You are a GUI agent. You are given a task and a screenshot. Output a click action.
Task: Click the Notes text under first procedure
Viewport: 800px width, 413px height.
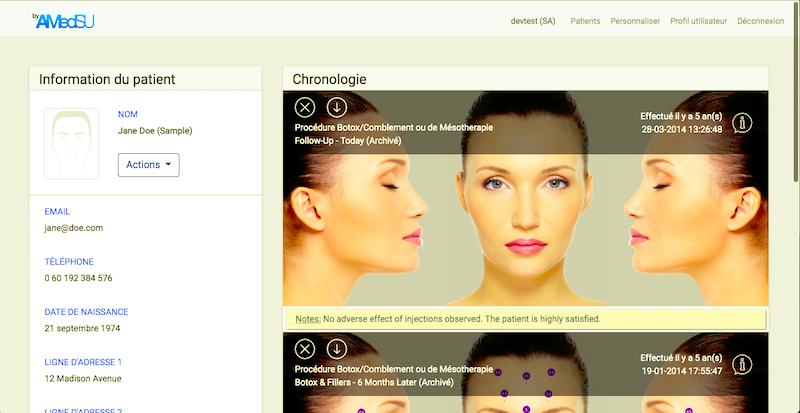448,320
